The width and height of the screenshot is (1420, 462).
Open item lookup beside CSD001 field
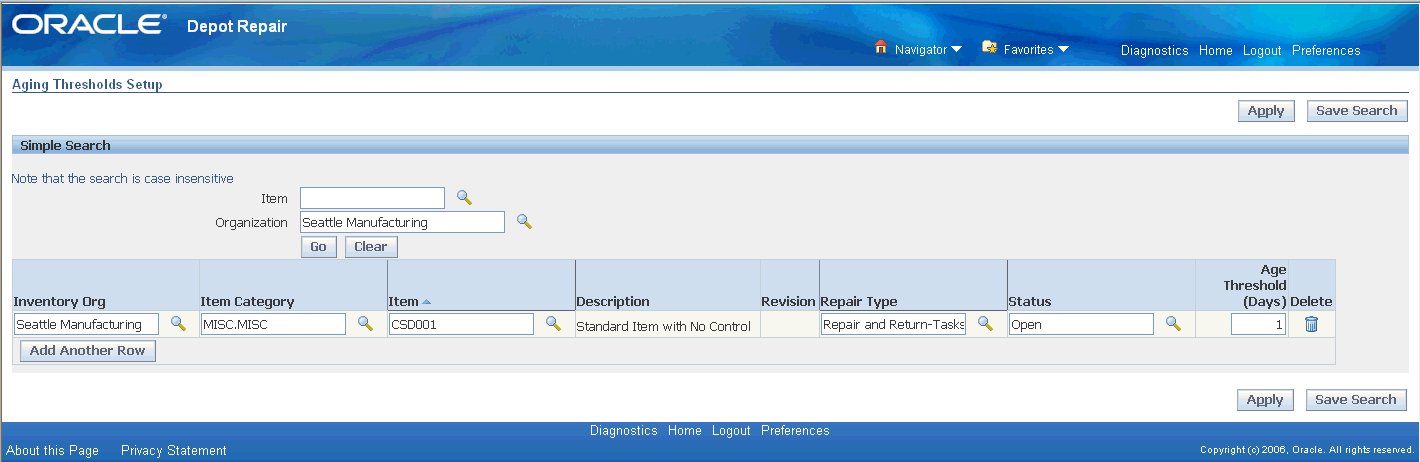(x=553, y=323)
